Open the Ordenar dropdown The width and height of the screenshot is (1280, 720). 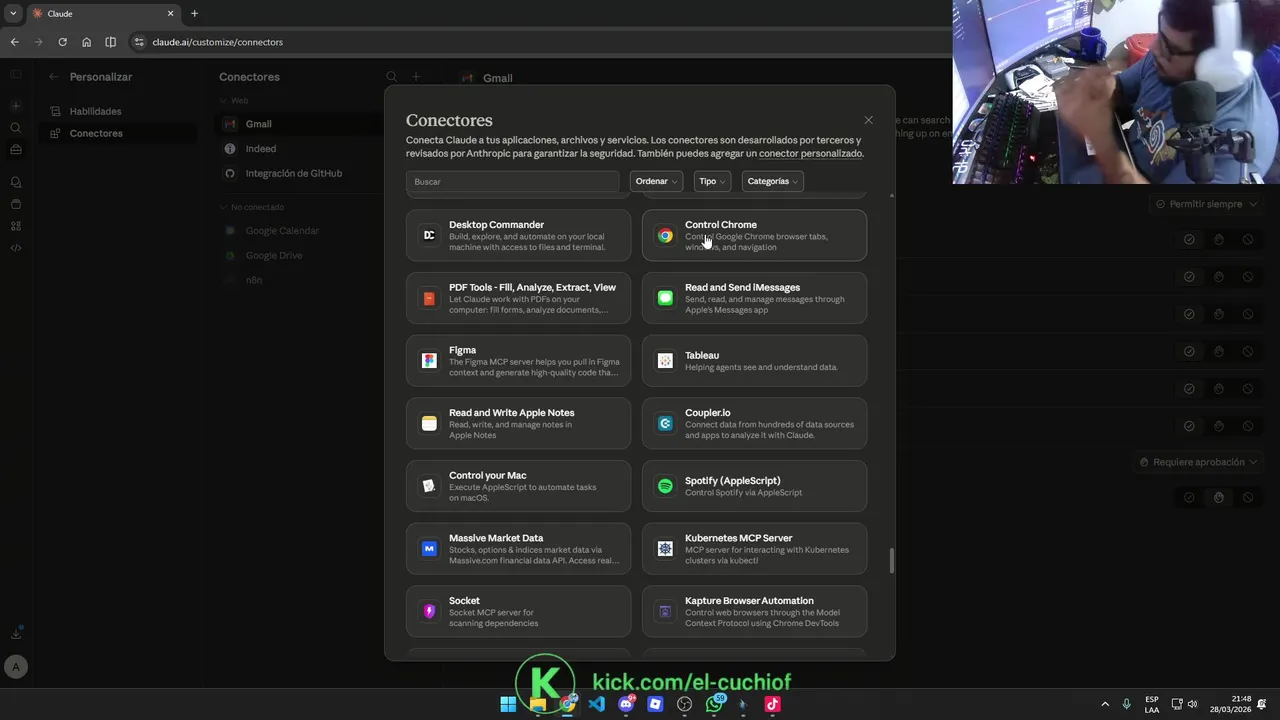point(656,181)
